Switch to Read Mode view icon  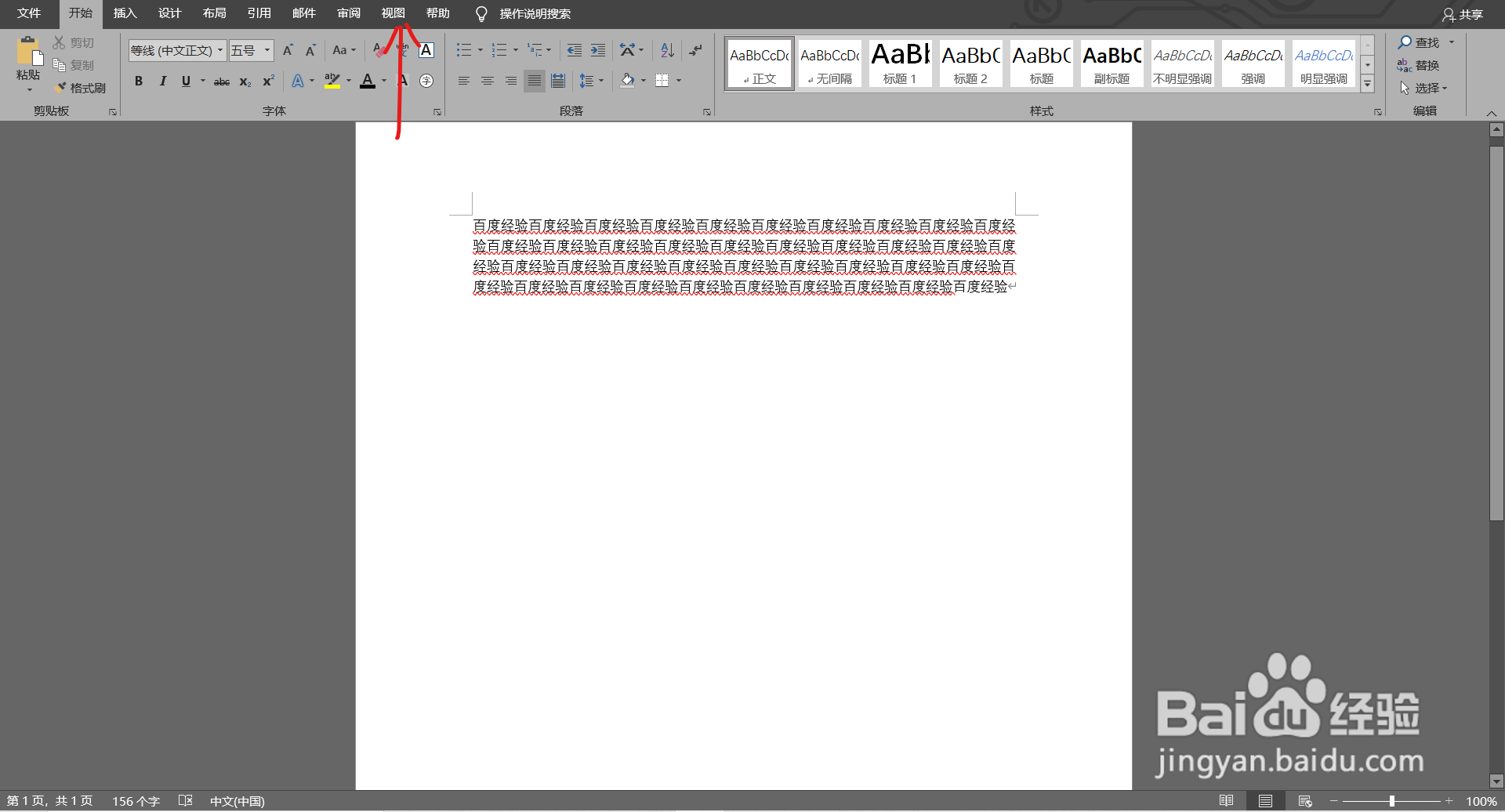point(1226,801)
